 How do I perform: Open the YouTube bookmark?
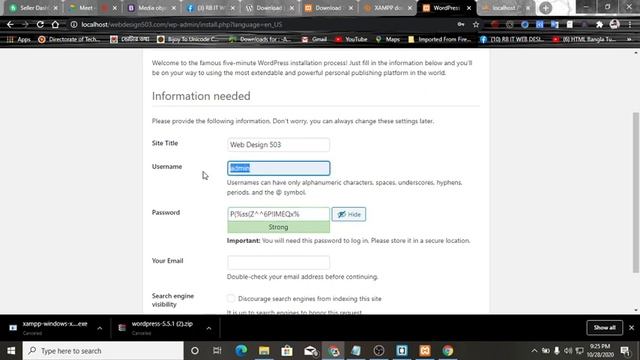351,39
